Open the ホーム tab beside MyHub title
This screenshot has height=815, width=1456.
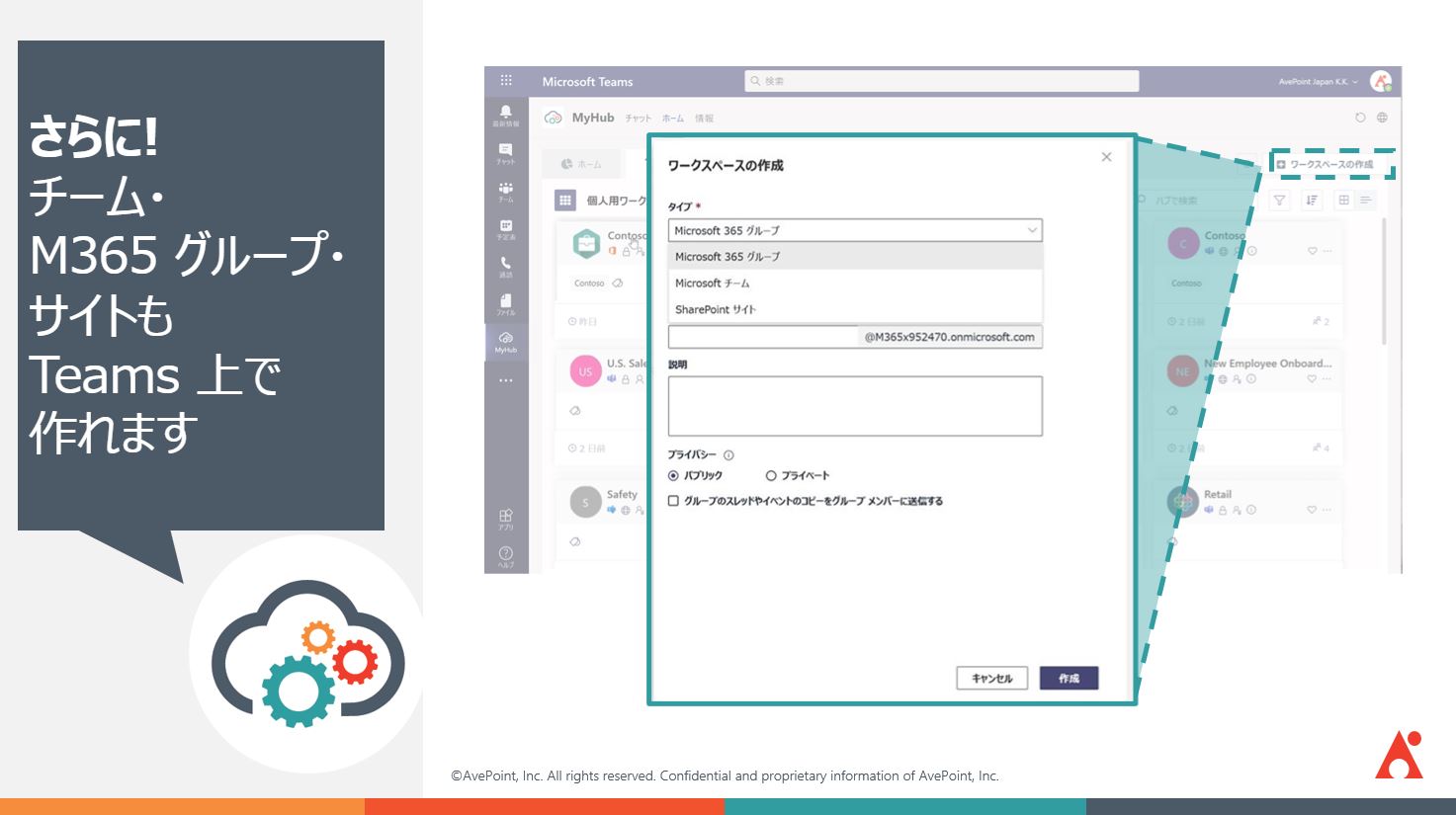coord(673,119)
